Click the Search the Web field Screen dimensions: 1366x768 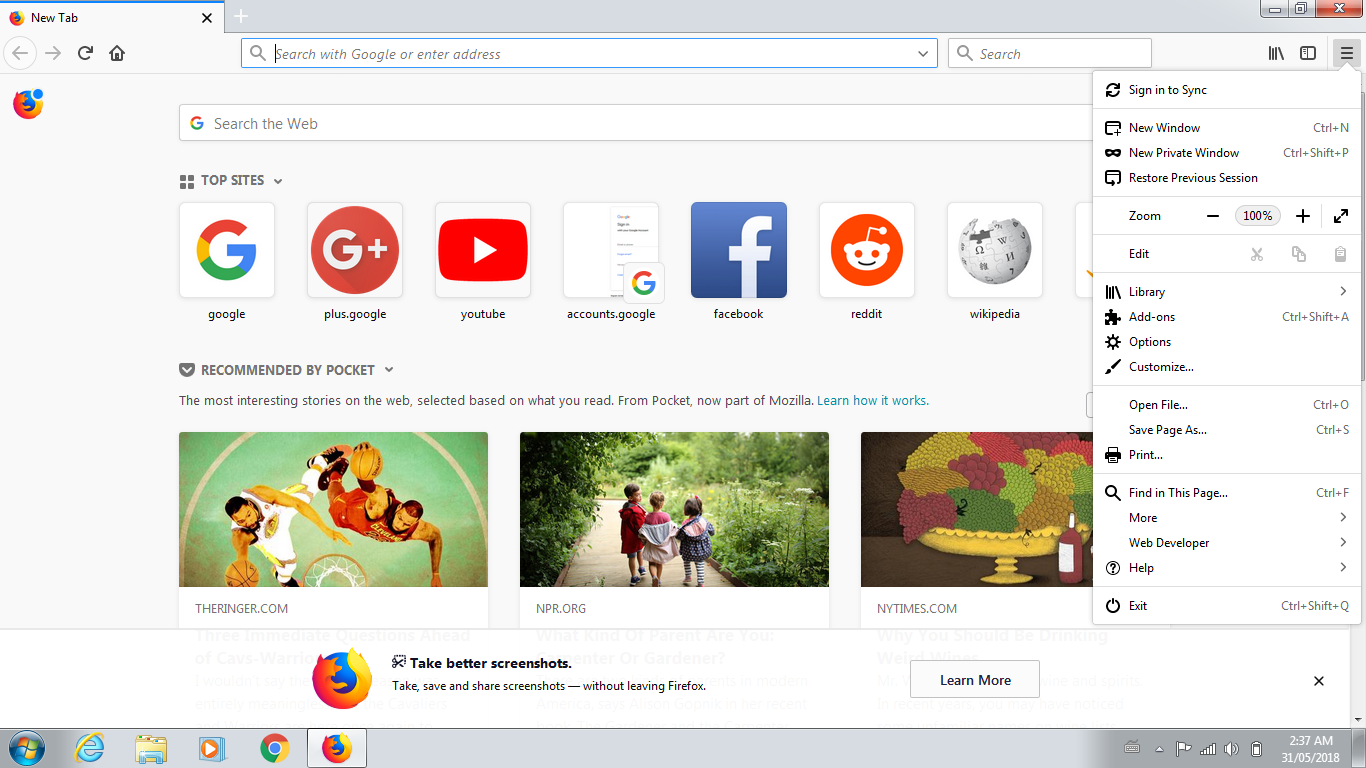pos(636,123)
